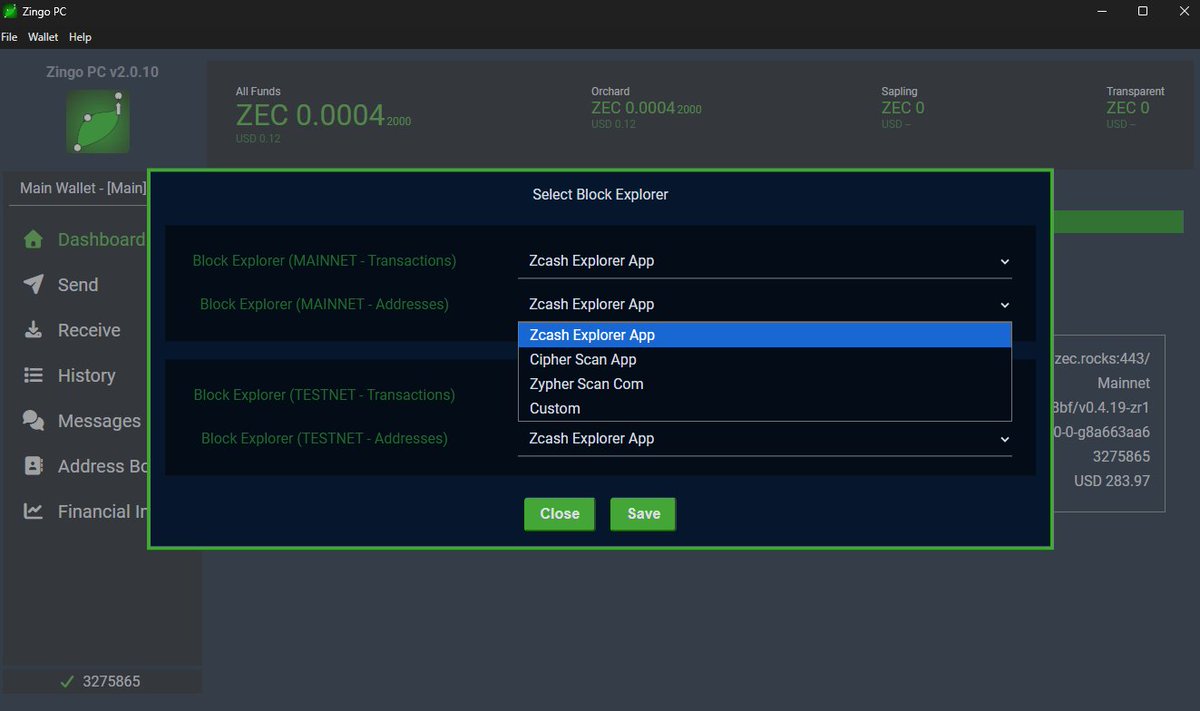Click the Mainnet network value
This screenshot has height=711, width=1200.
(1123, 383)
